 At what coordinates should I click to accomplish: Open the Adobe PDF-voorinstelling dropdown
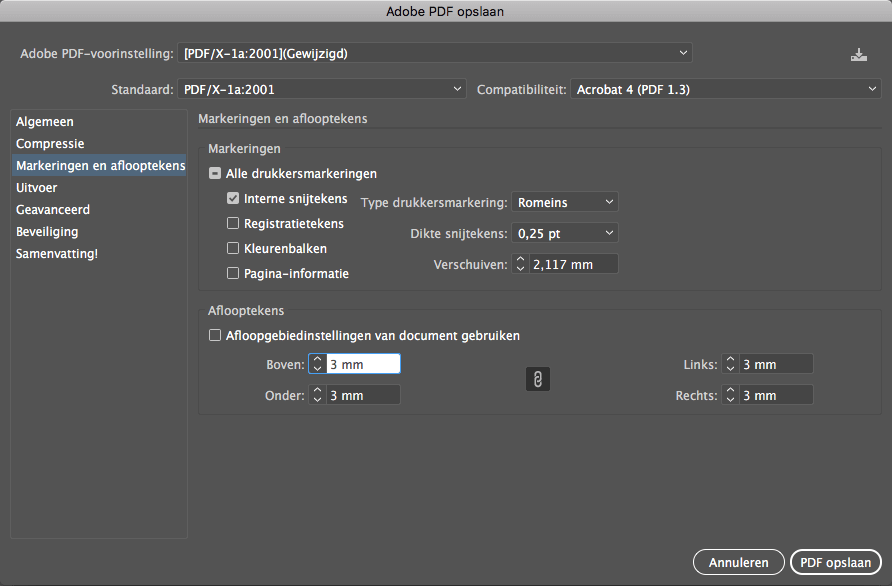pyautogui.click(x=435, y=53)
